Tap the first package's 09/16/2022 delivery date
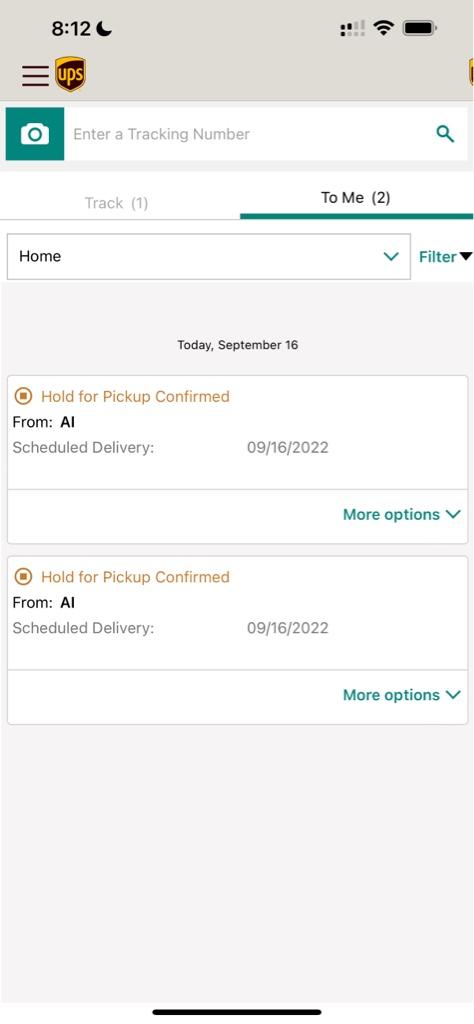 point(287,448)
